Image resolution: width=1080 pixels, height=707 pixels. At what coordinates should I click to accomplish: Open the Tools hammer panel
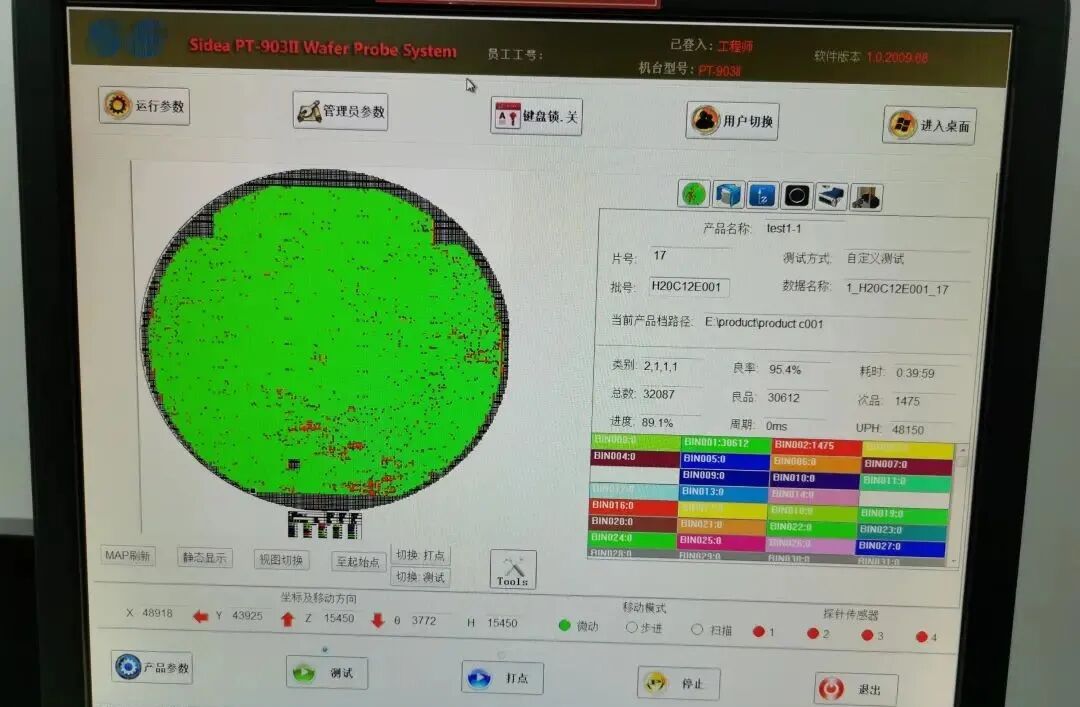coord(511,568)
